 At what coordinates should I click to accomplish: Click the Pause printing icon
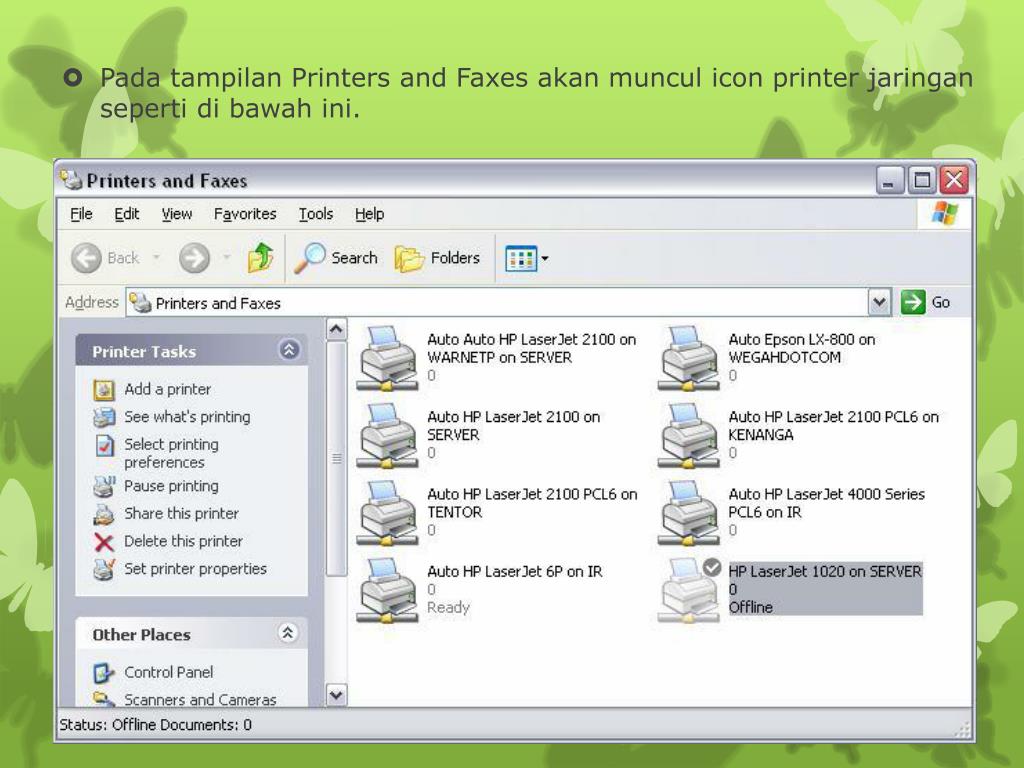coord(104,487)
